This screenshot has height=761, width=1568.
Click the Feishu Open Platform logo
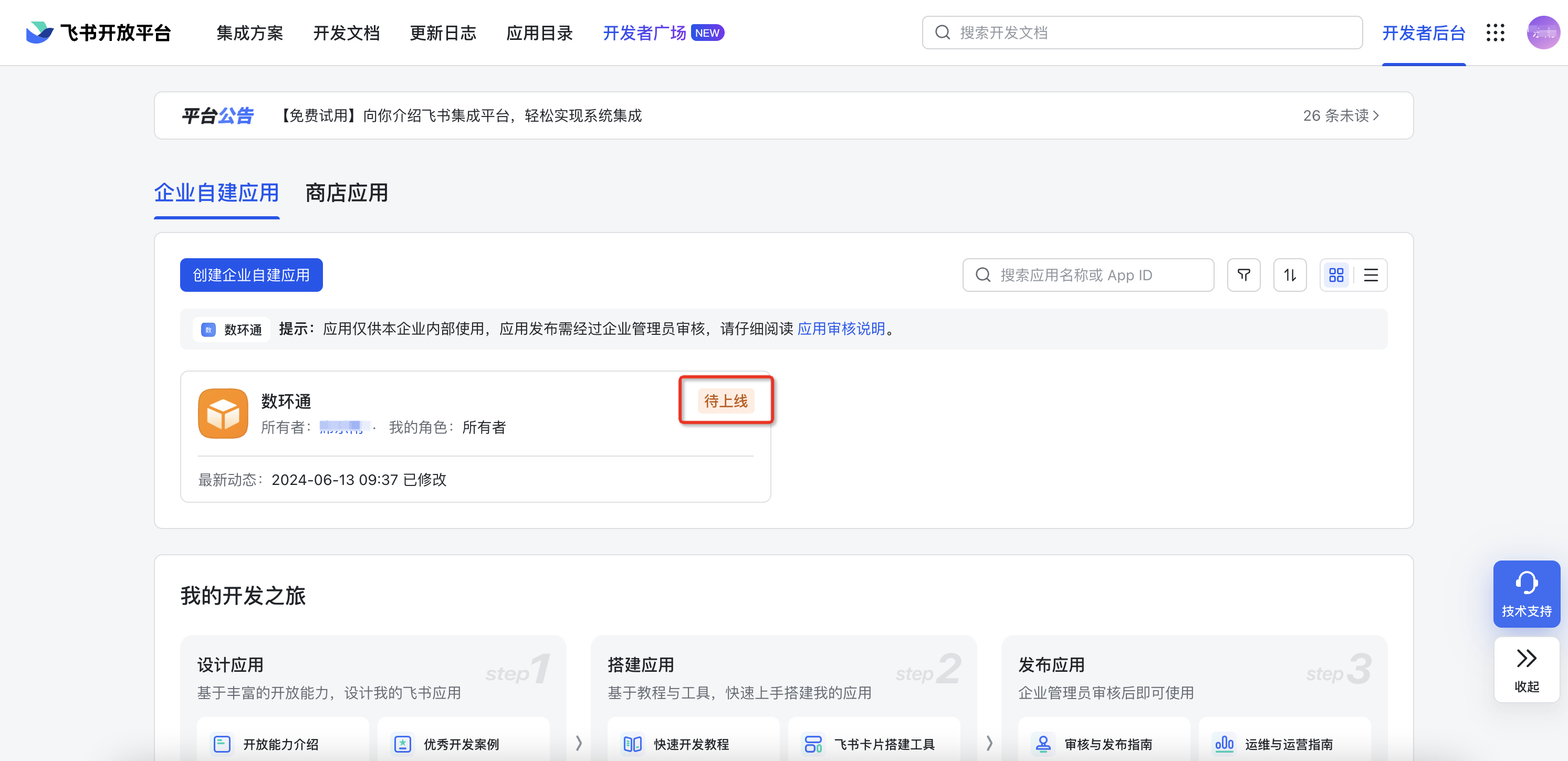coord(99,32)
